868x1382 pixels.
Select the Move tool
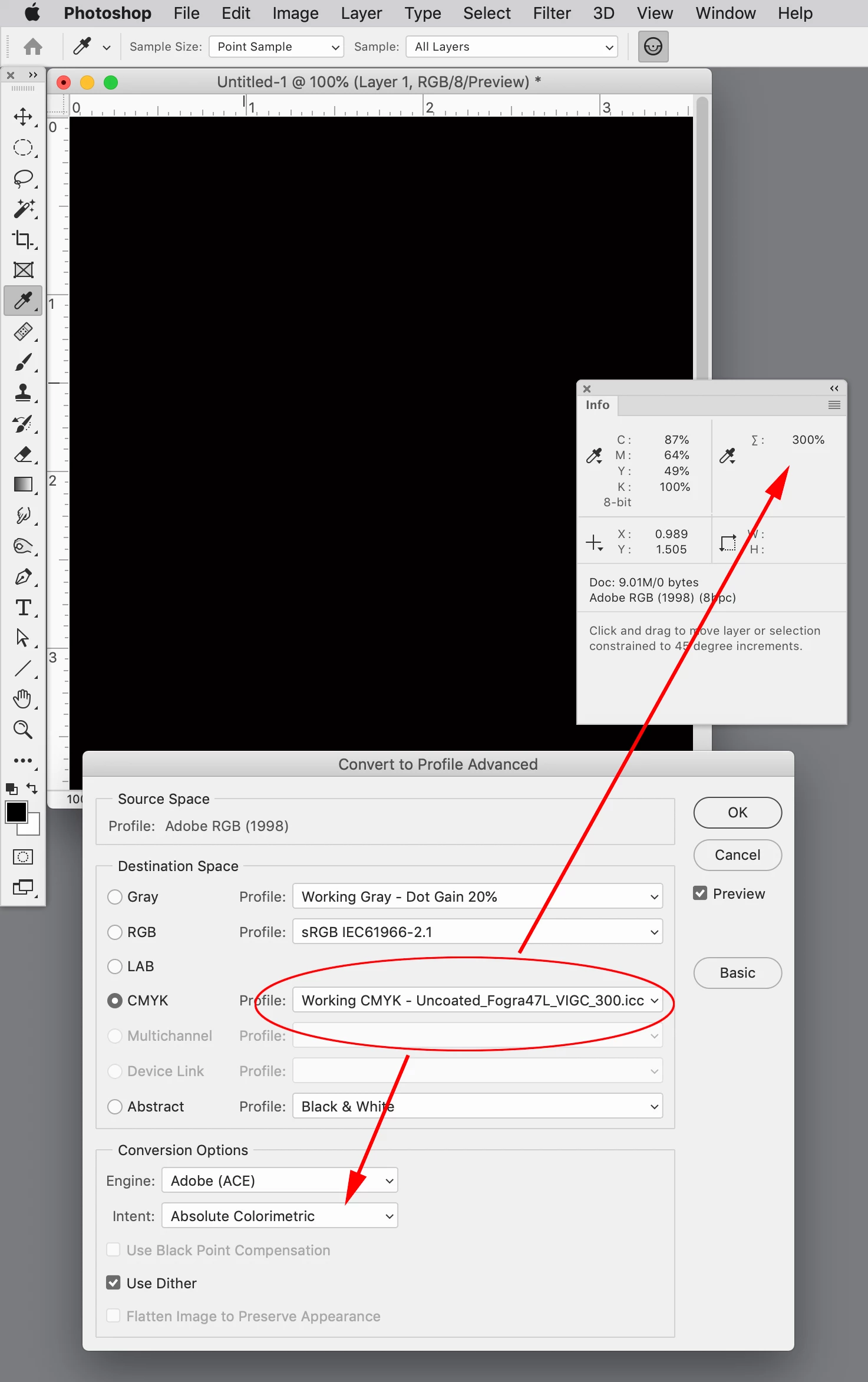coord(23,117)
